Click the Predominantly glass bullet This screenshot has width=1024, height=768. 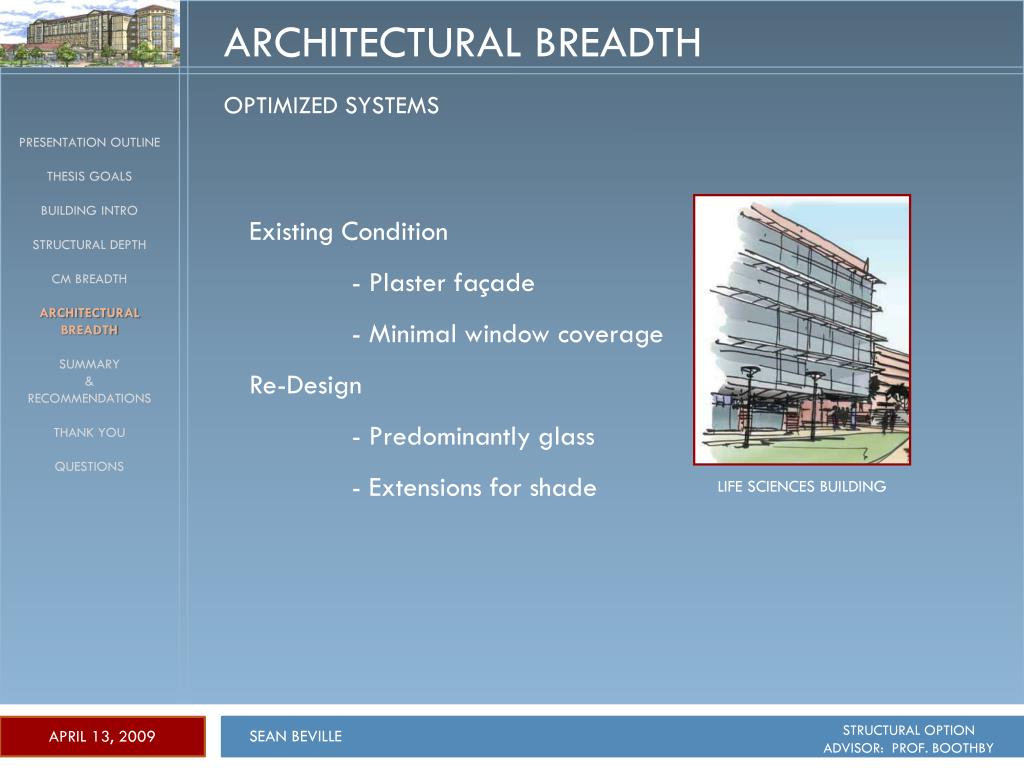coord(473,437)
